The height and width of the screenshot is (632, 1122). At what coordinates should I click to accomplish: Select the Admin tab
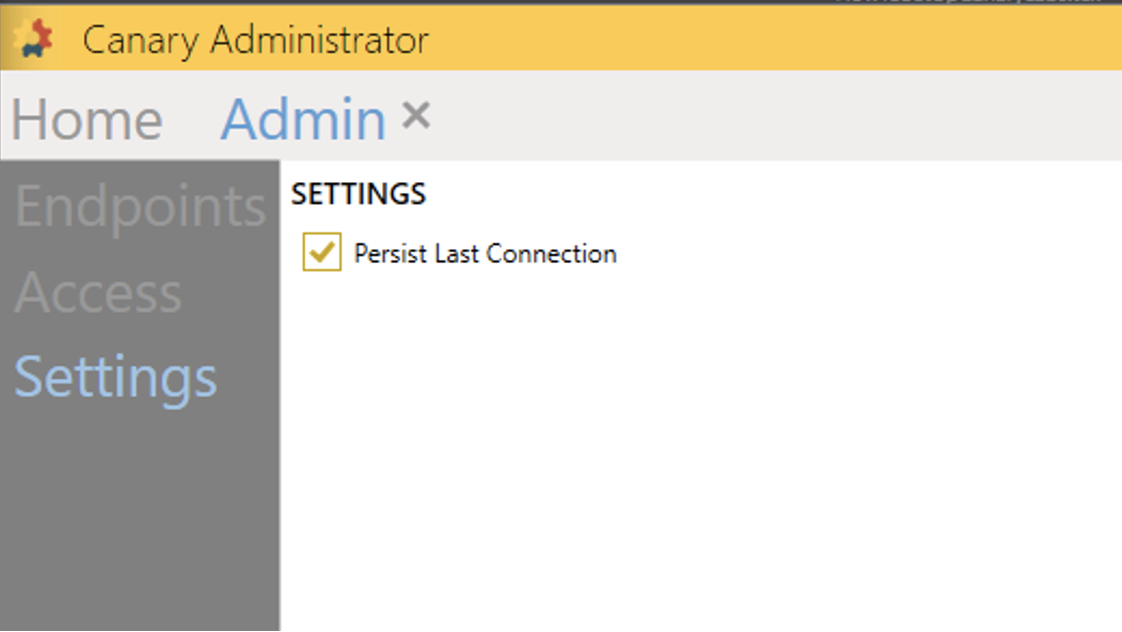(303, 120)
